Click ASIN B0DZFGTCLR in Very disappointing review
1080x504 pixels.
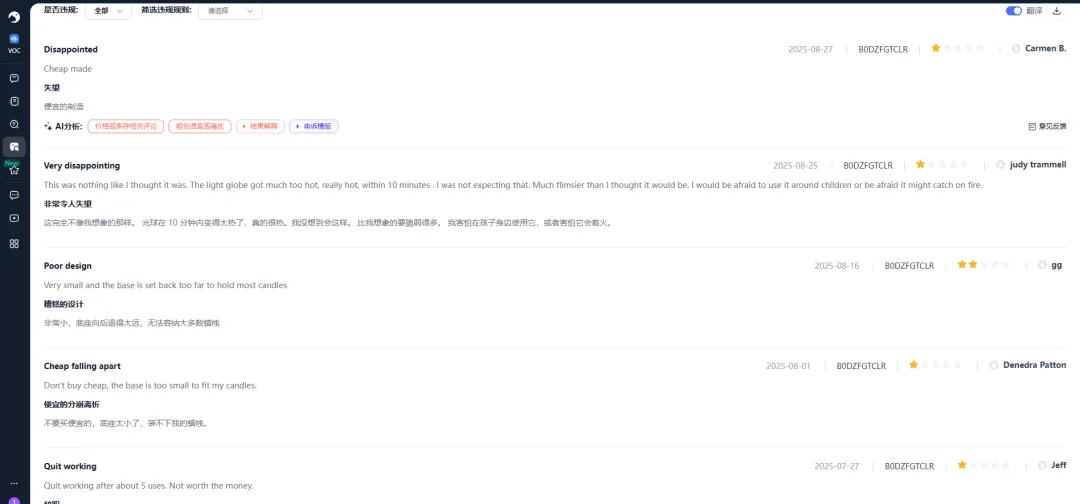point(868,166)
